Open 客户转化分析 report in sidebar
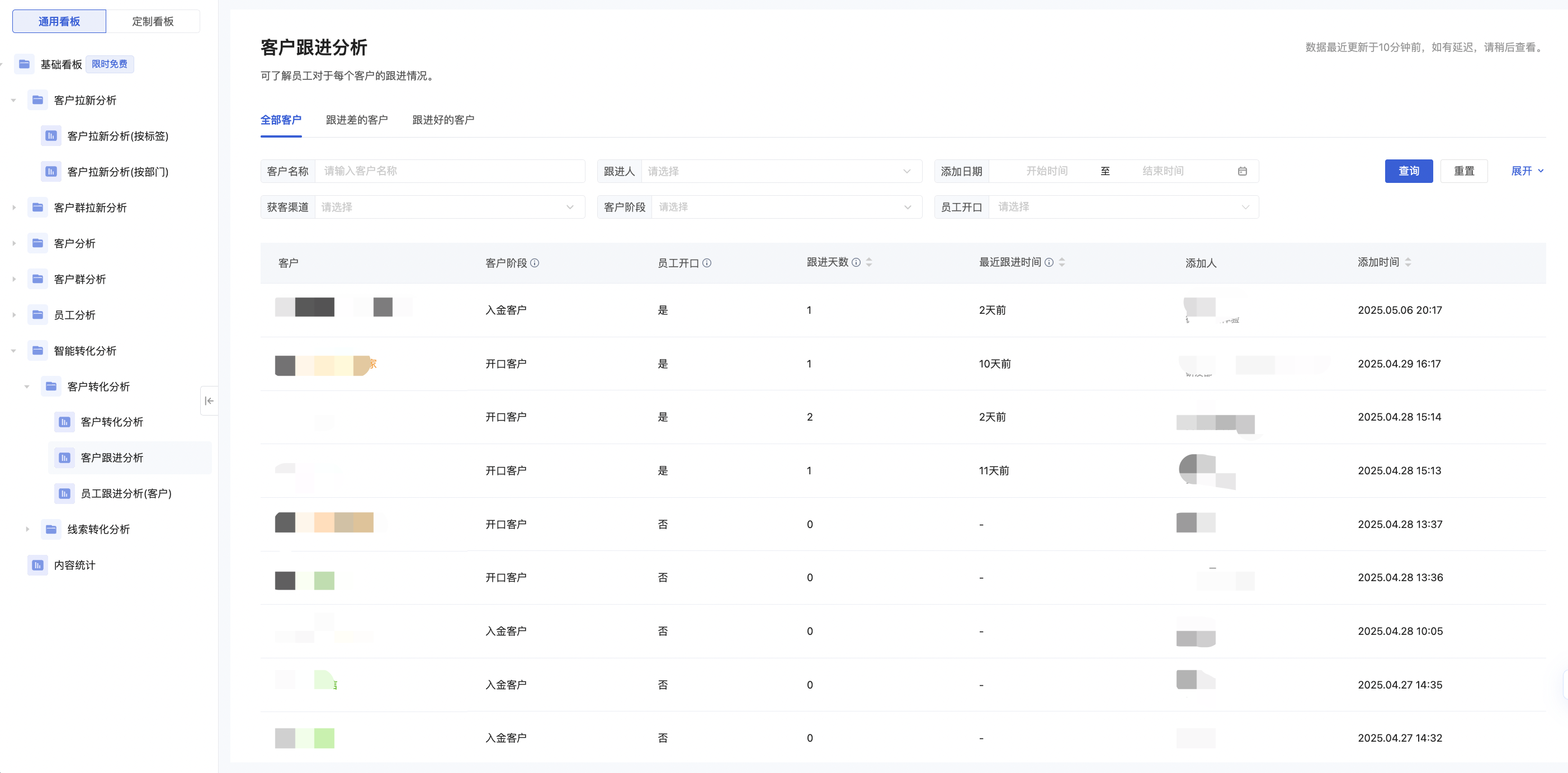This screenshot has width=1568, height=773. [x=112, y=422]
